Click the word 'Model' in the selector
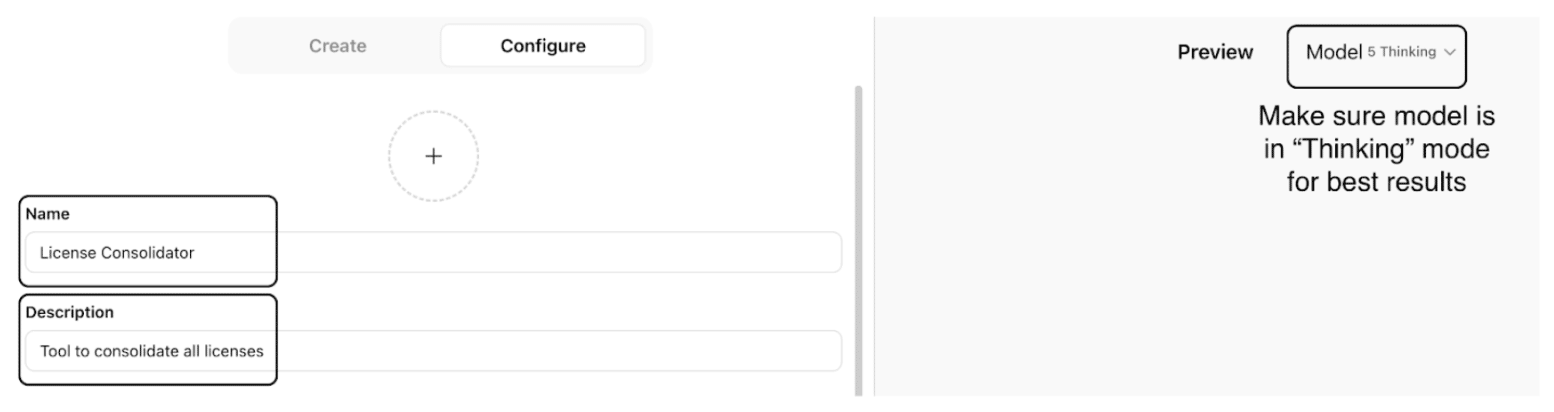The image size is (1554, 412). click(1334, 53)
